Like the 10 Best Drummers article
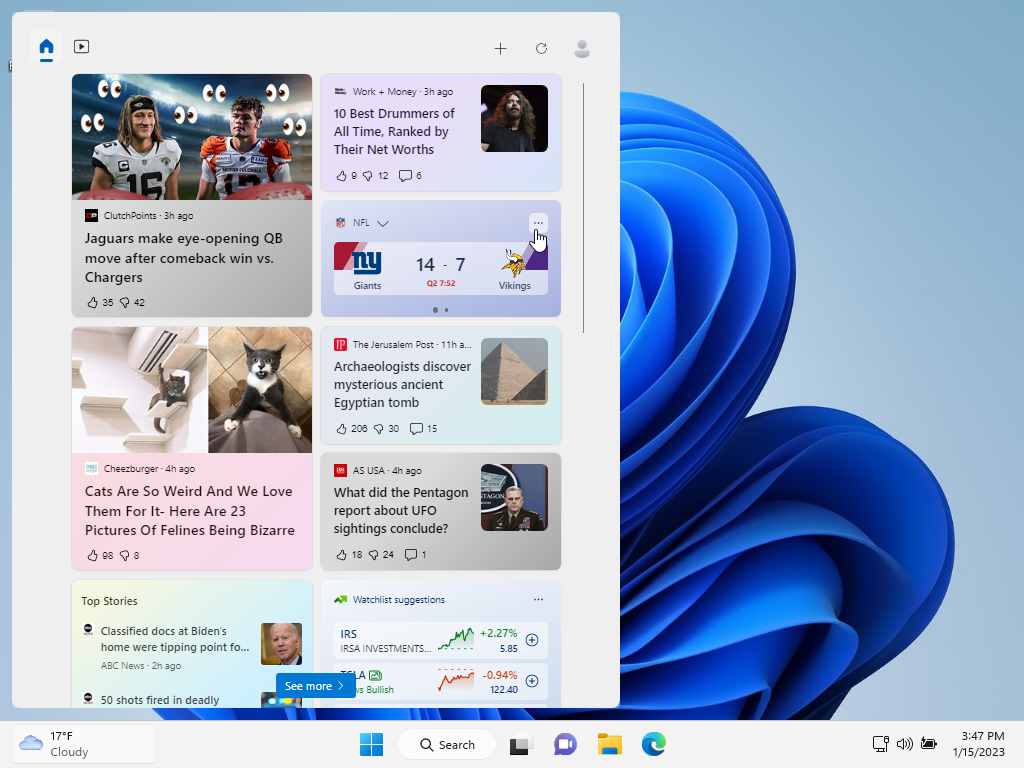 [x=341, y=176]
